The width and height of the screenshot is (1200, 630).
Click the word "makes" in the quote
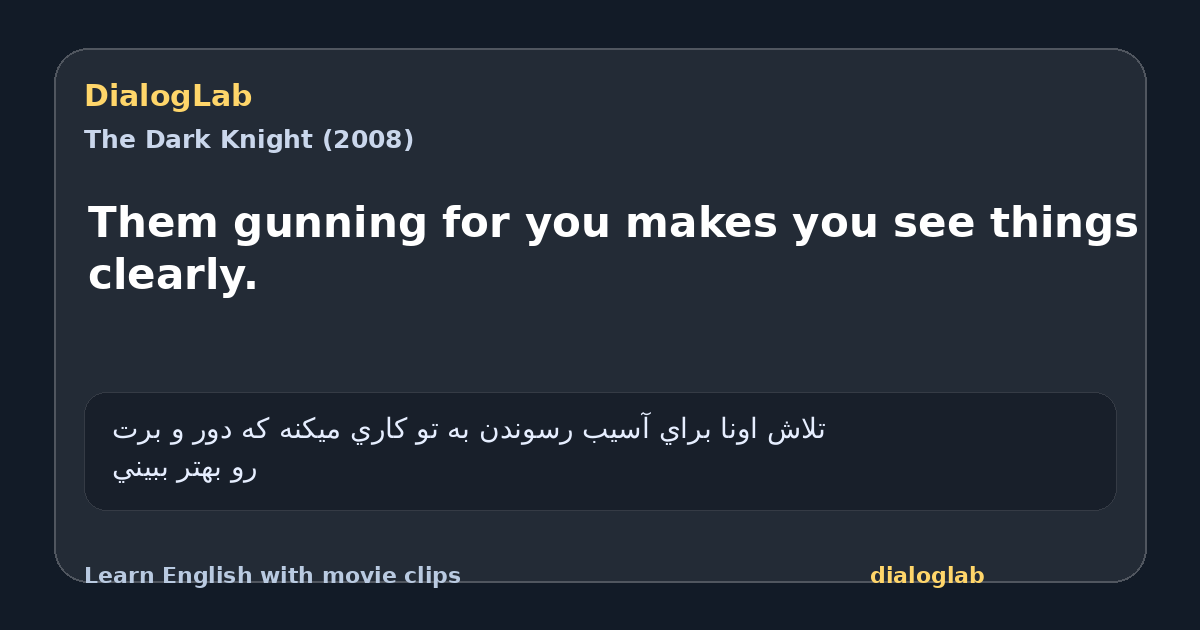point(700,223)
